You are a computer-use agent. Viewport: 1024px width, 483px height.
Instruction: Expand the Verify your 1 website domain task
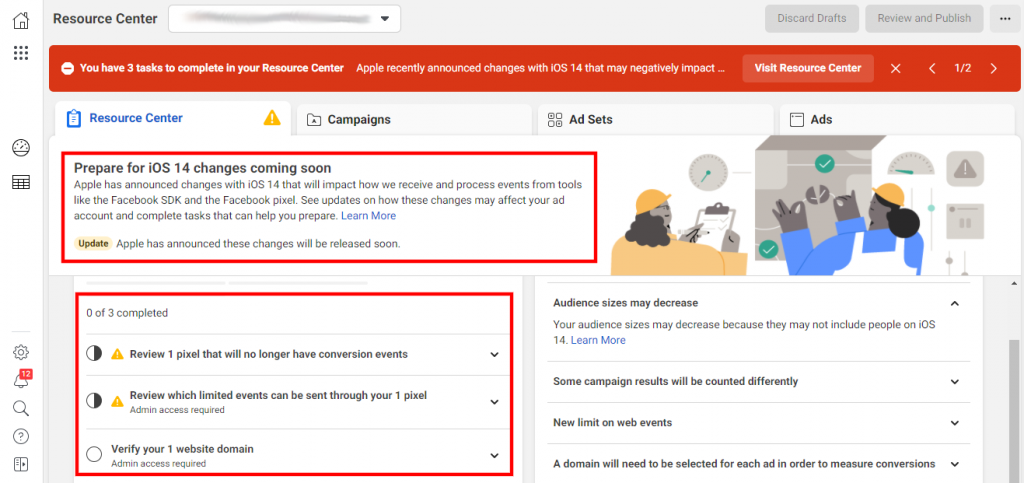(494, 455)
